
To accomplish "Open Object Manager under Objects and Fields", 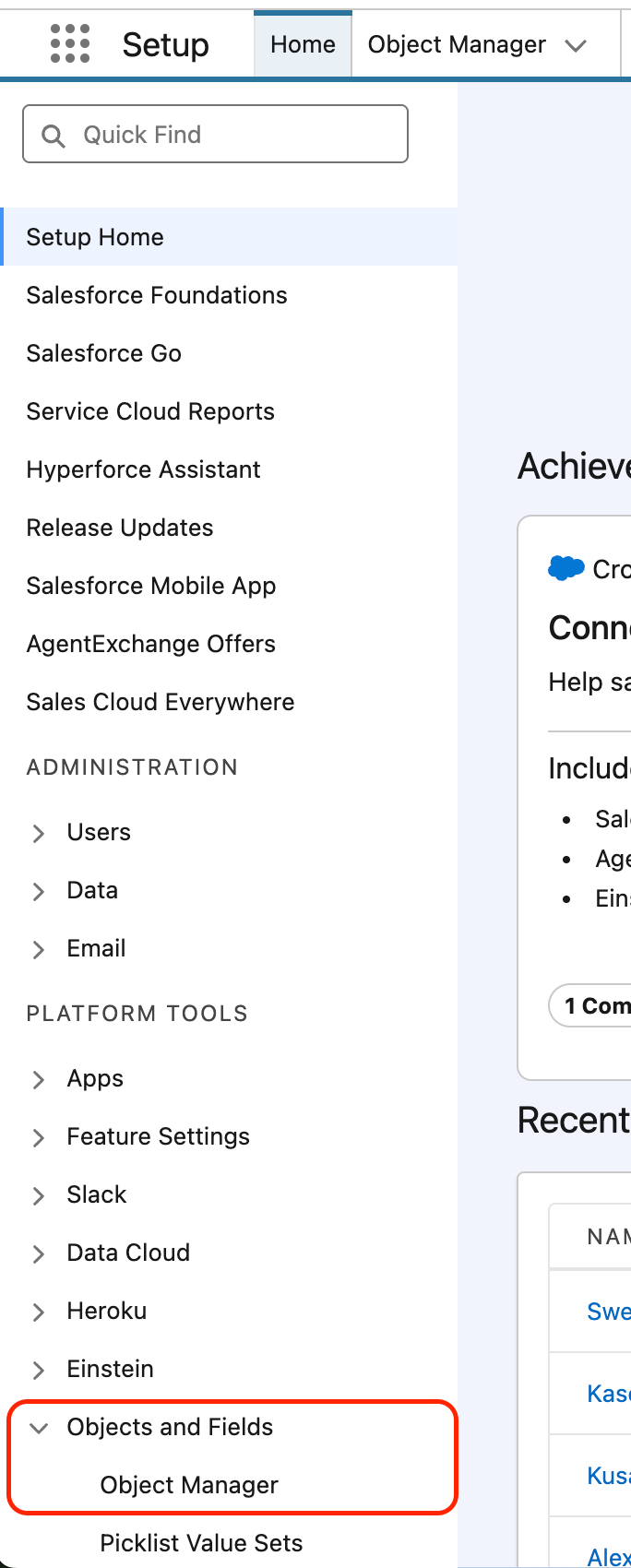I will pyautogui.click(x=189, y=1485).
